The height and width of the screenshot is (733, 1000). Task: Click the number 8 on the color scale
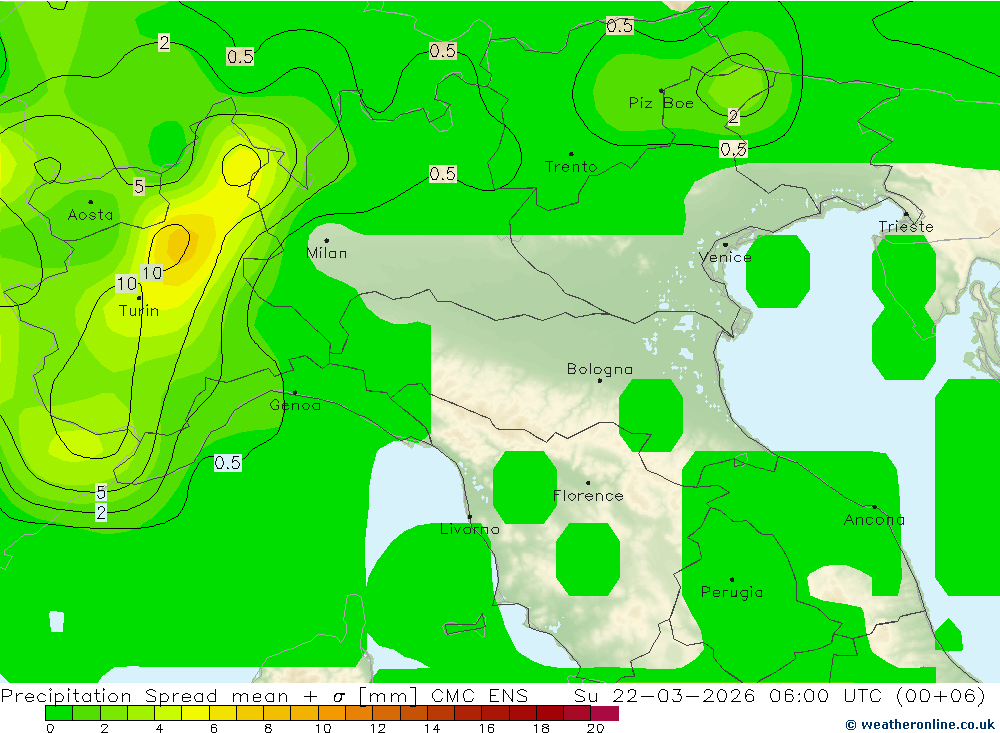click(x=268, y=728)
